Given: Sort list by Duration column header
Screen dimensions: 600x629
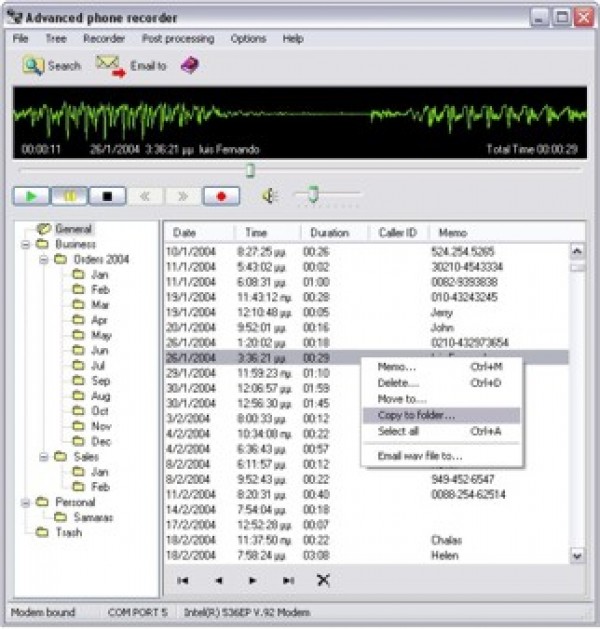Looking at the screenshot, I should tap(329, 233).
